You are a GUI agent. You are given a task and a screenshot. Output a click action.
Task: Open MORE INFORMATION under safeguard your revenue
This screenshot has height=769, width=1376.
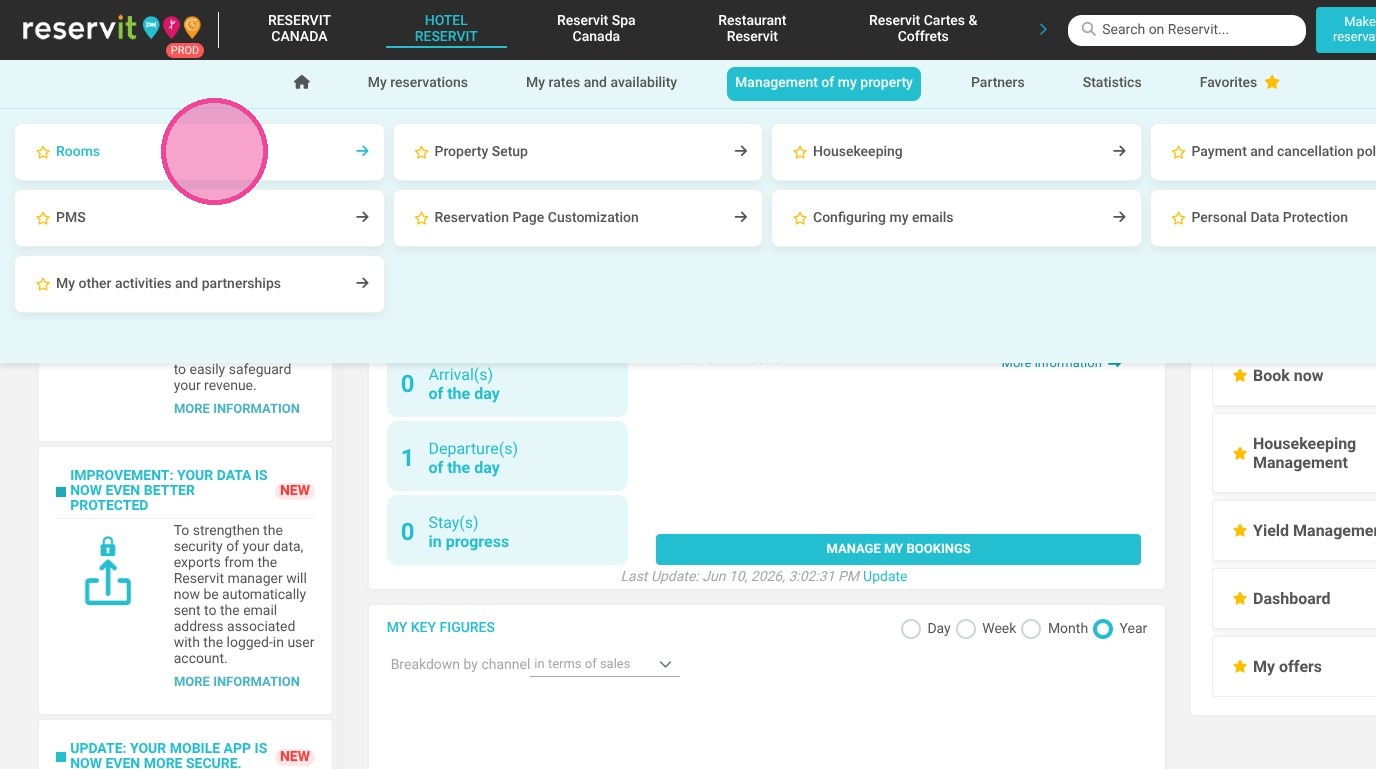pos(237,409)
